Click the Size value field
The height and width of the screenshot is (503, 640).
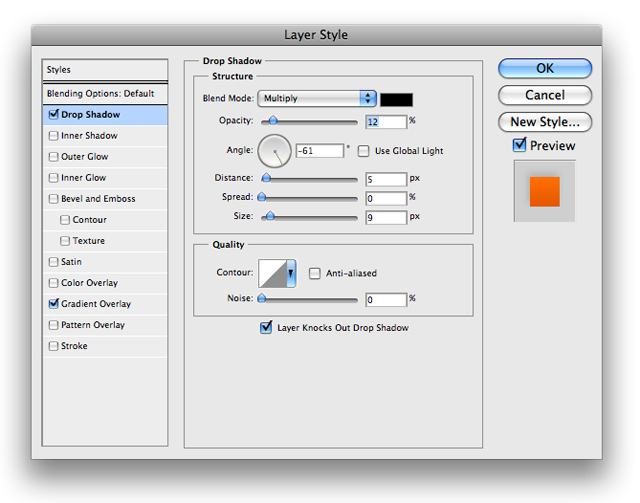pos(386,218)
